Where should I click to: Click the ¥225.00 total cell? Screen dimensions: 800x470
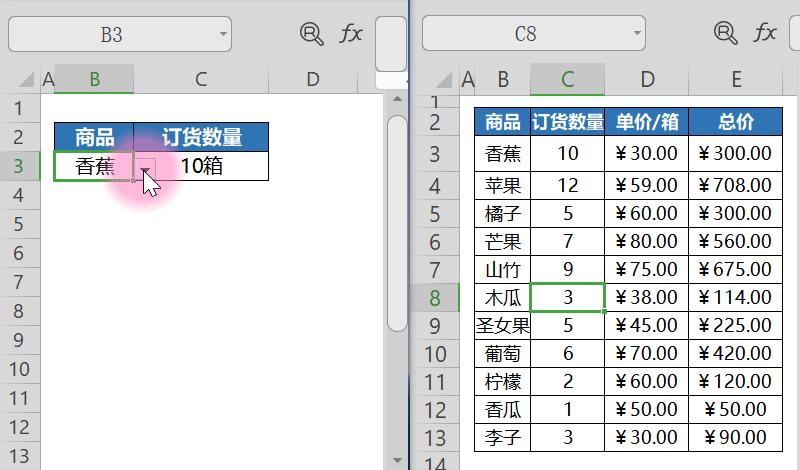pyautogui.click(x=735, y=326)
